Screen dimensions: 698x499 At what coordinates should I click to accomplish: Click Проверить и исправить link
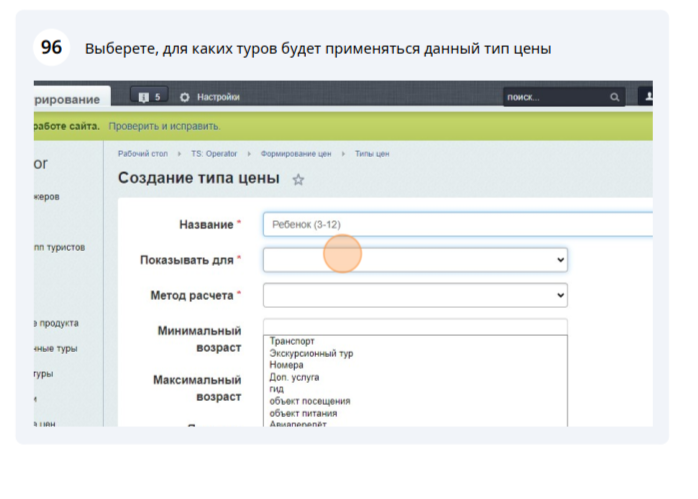point(164,126)
